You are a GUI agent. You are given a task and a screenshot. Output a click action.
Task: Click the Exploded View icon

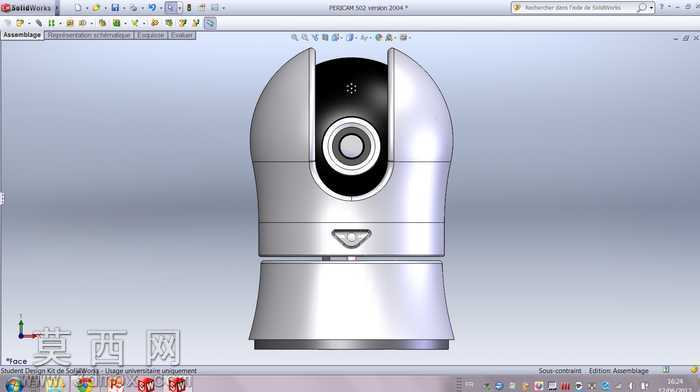pyautogui.click(x=182, y=23)
